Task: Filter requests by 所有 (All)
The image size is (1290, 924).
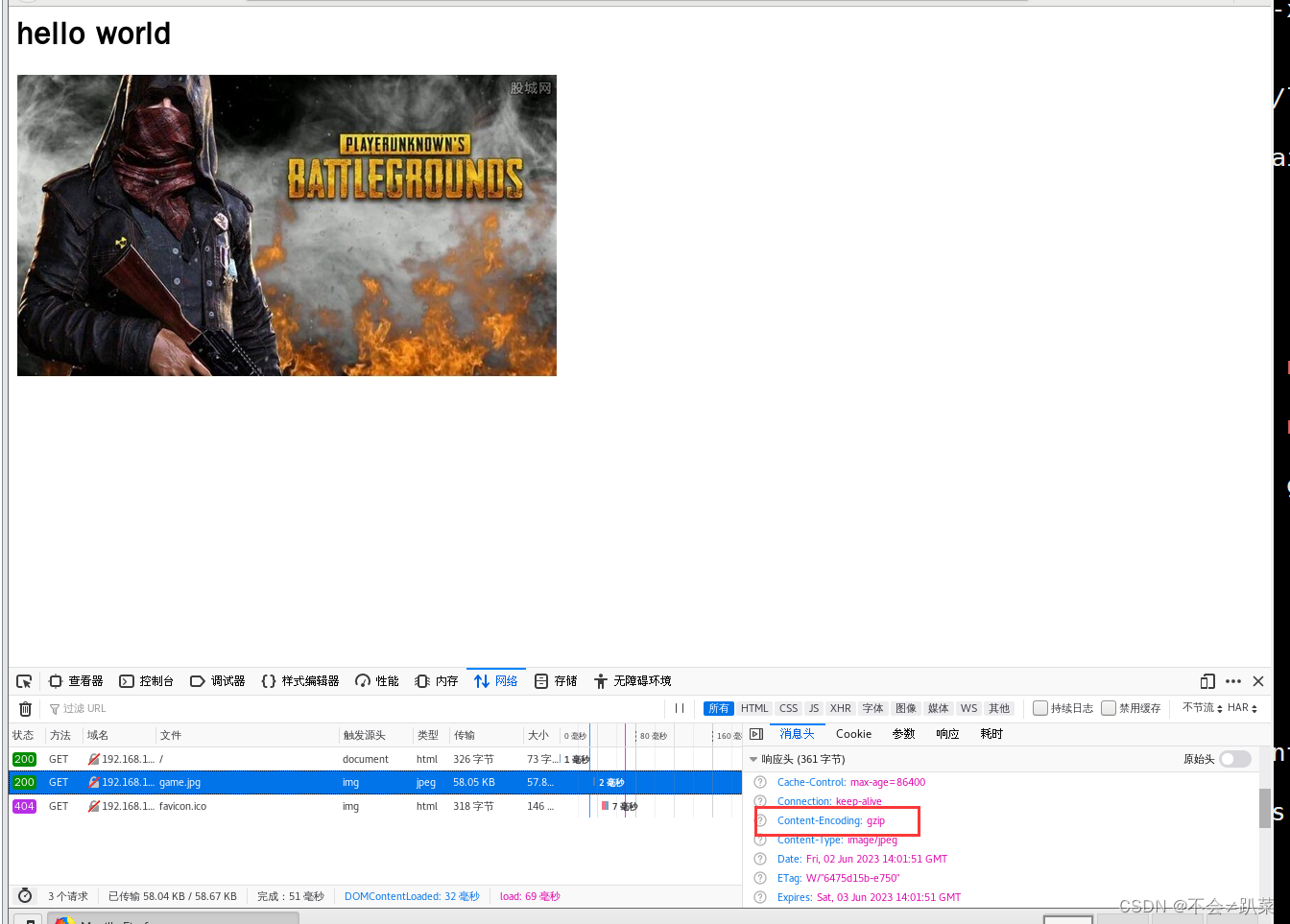Action: click(718, 708)
